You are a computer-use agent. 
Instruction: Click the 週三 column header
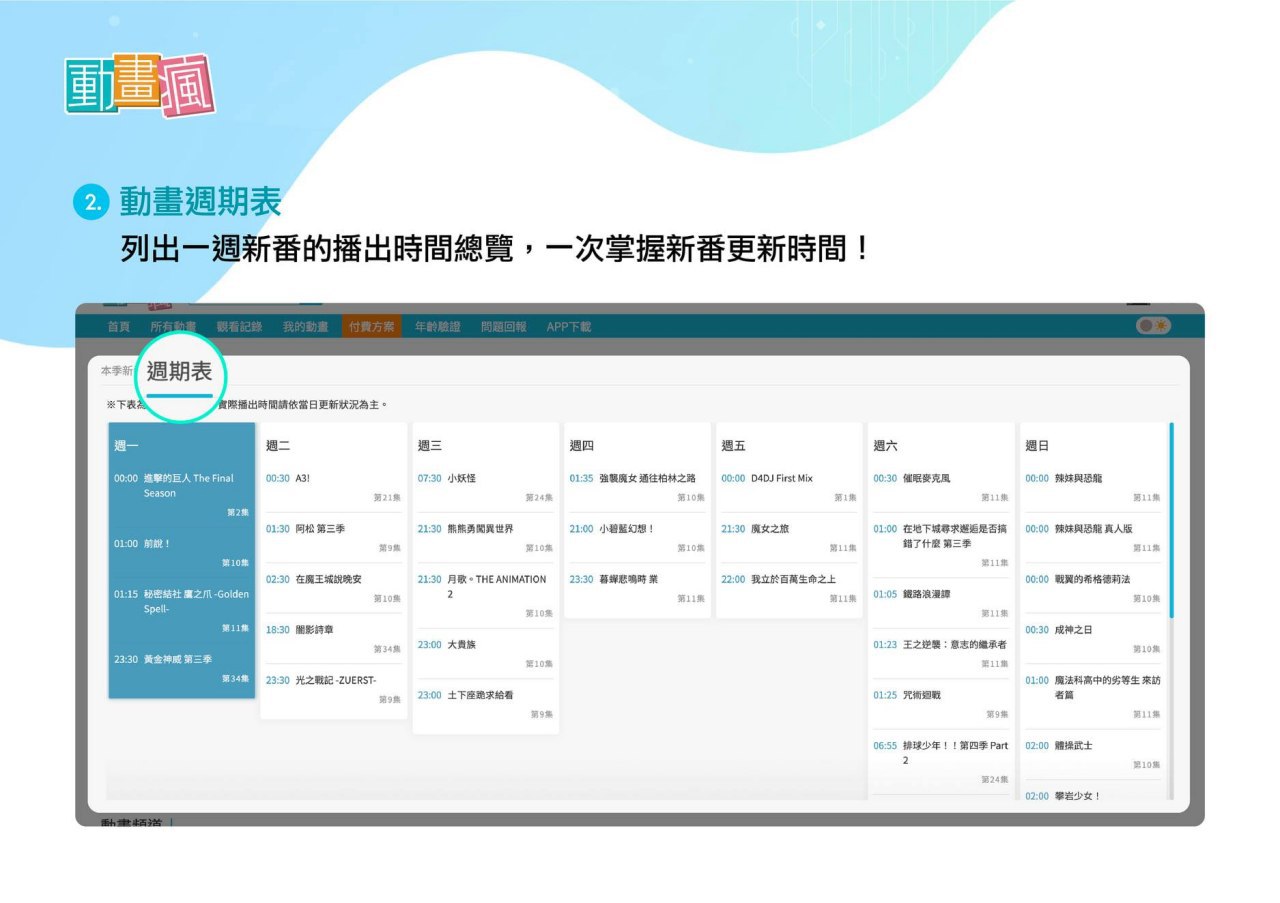pos(430,446)
